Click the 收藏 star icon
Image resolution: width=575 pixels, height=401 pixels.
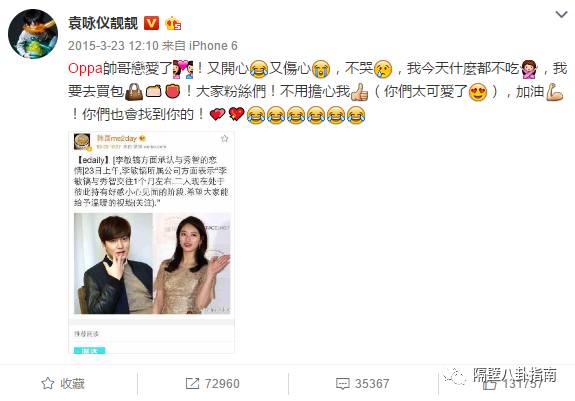(48, 383)
